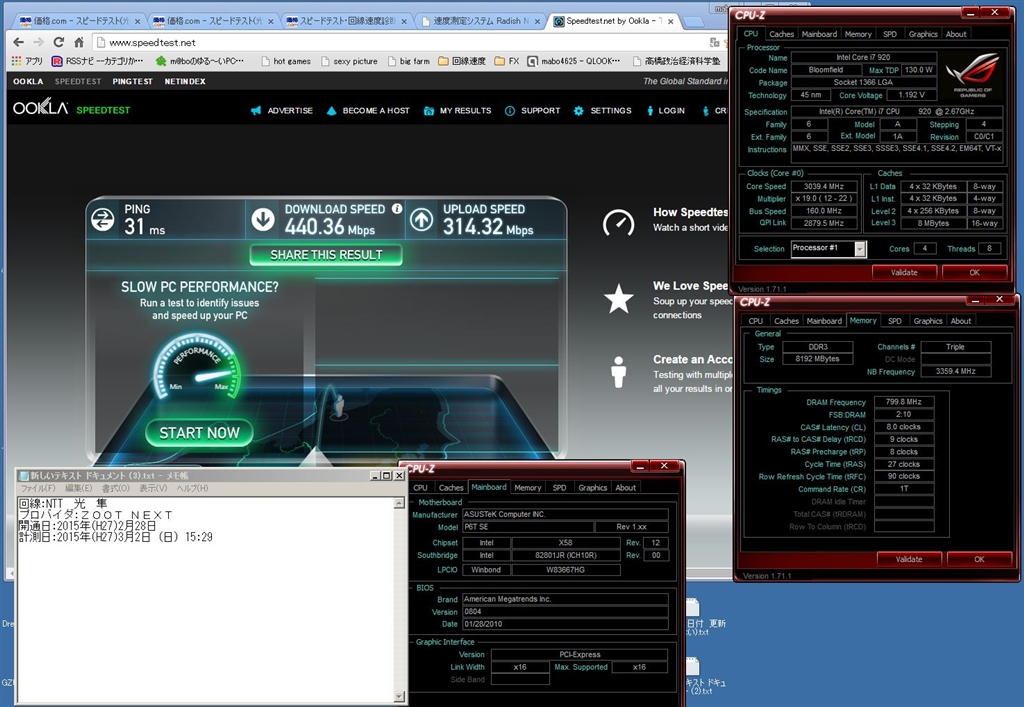The image size is (1024, 707).
Task: Click the Share This Result button
Action: tap(326, 255)
